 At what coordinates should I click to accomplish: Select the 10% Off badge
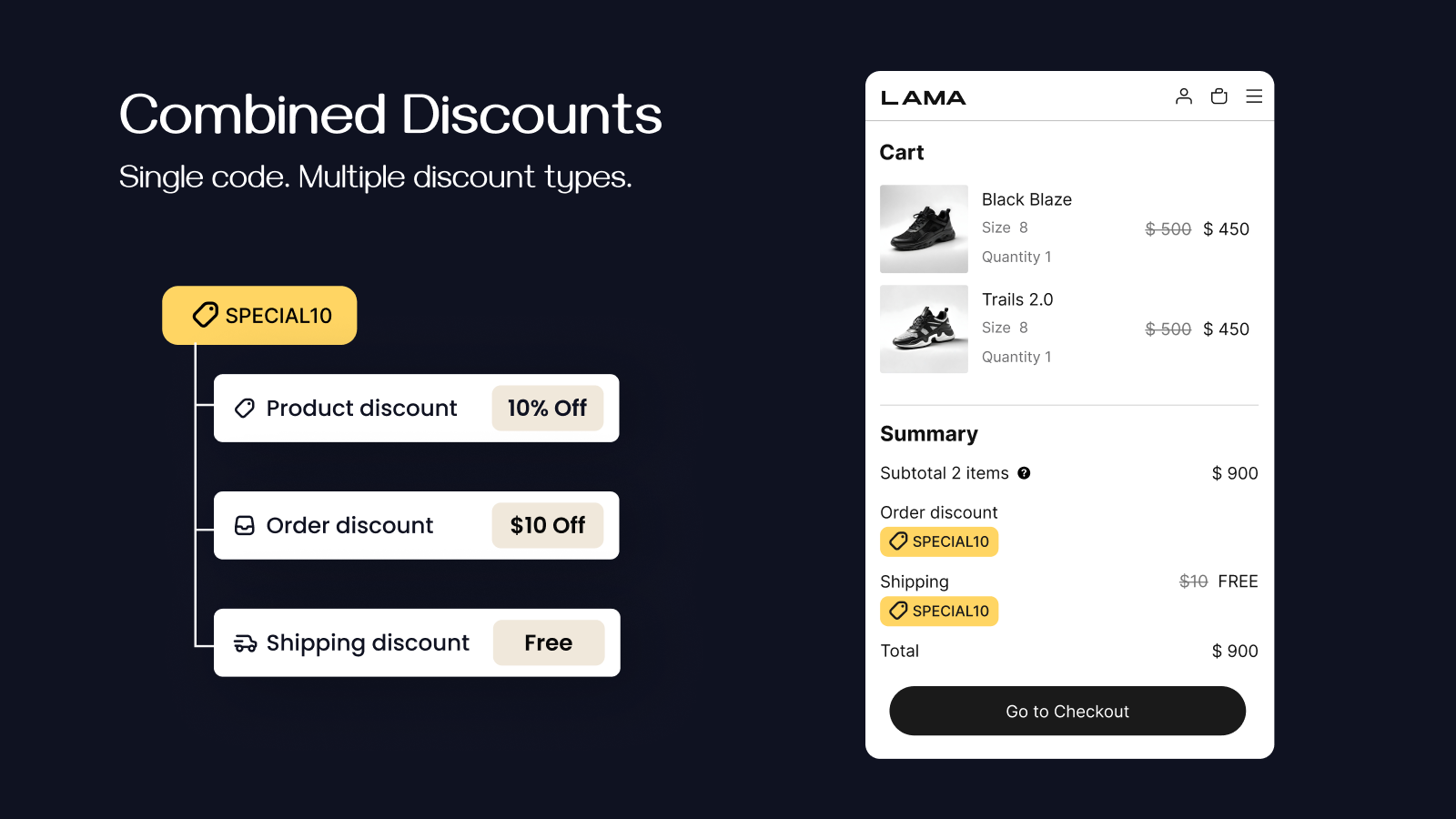coord(548,409)
